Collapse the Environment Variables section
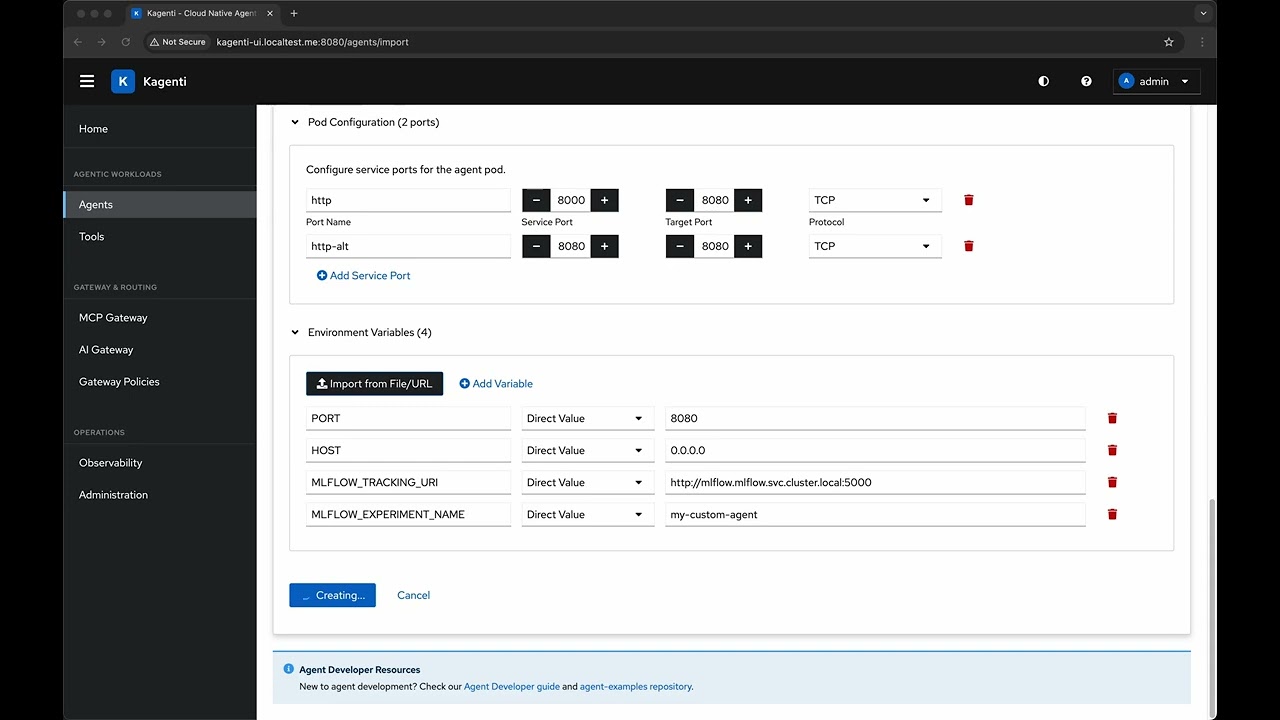Screen dimensions: 1280x720 point(295,332)
